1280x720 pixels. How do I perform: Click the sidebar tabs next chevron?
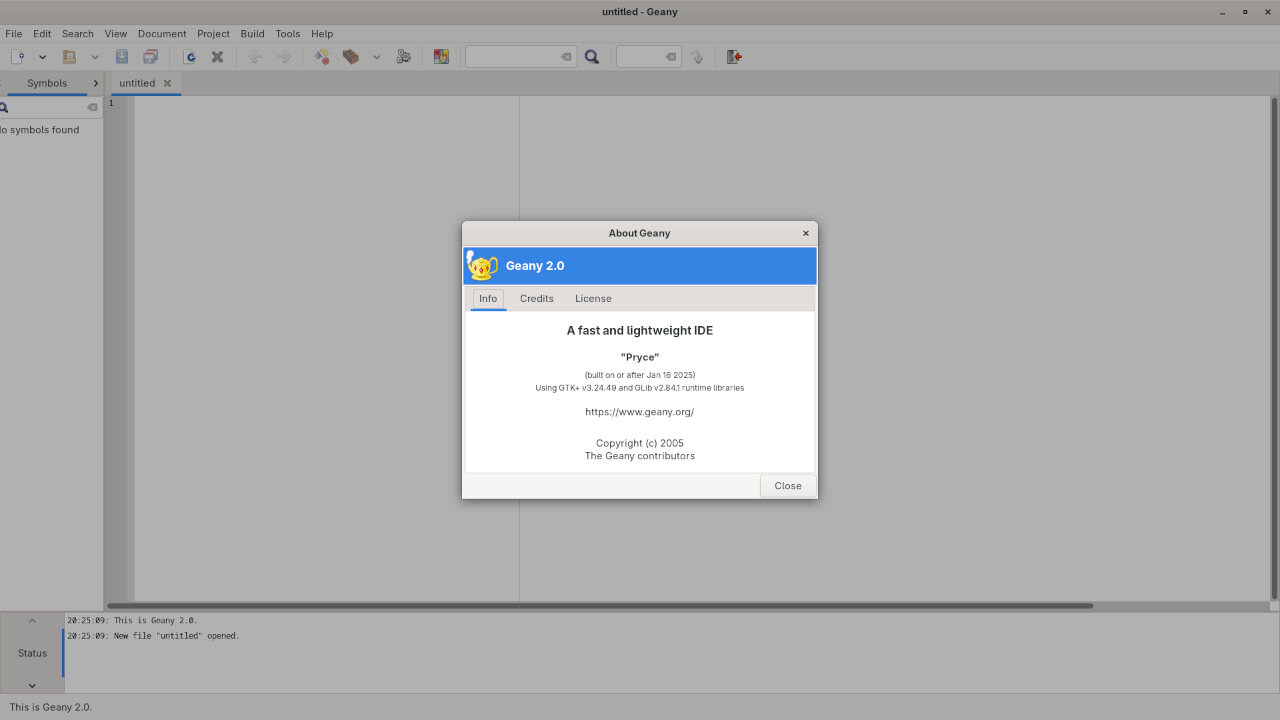pyautogui.click(x=96, y=83)
